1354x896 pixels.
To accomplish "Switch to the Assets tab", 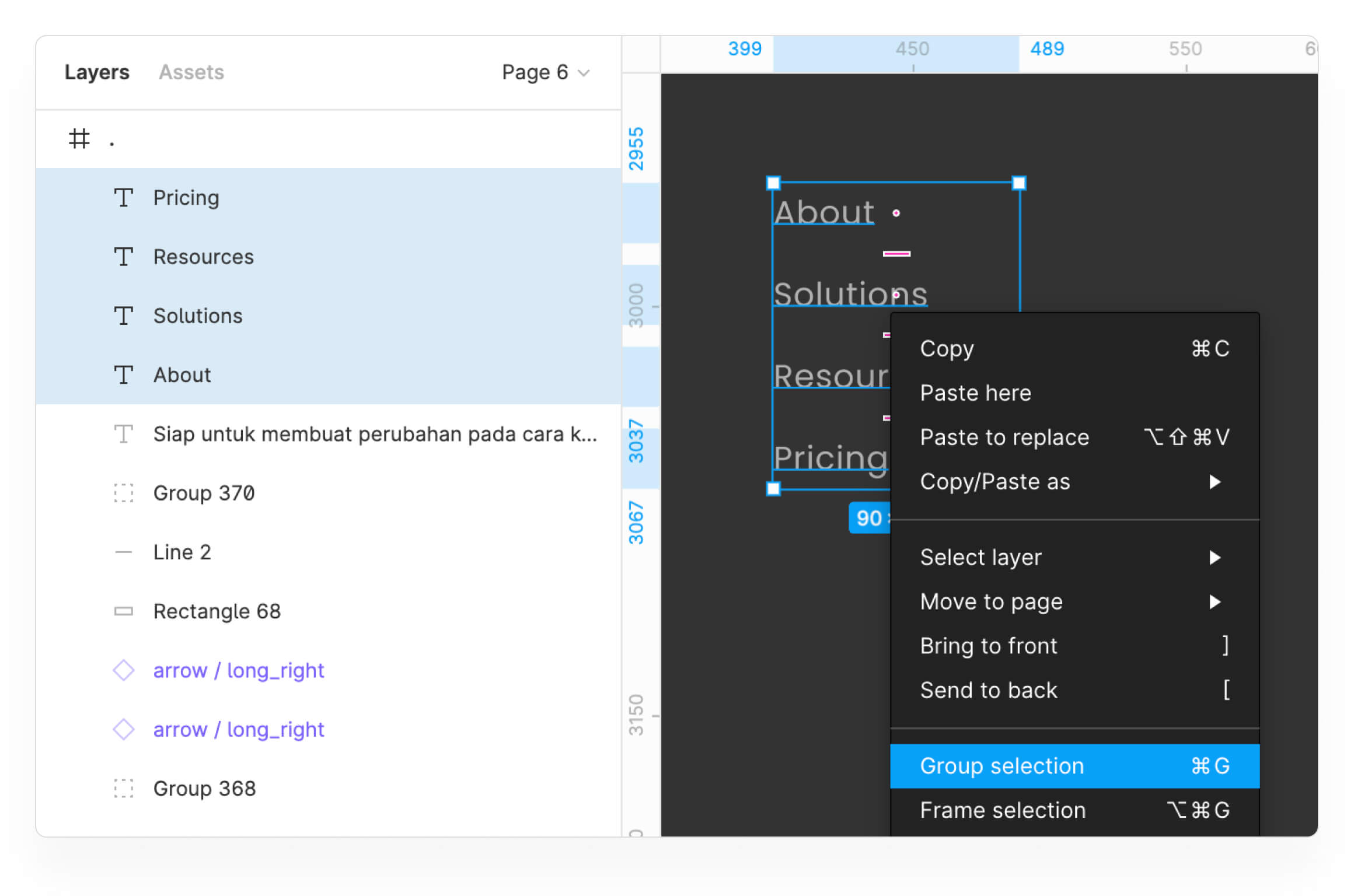I will point(191,72).
